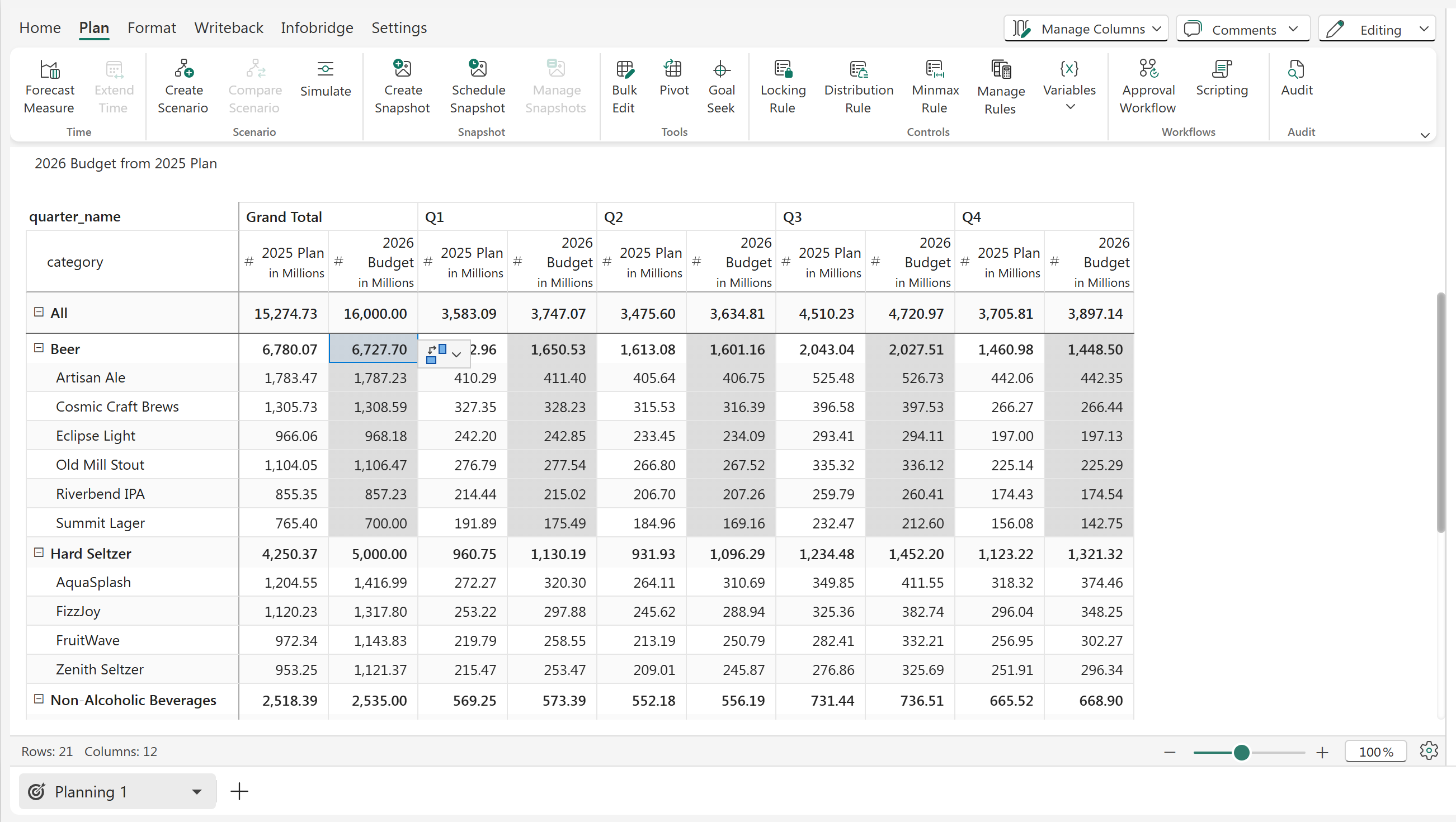
Task: Collapse the Hard Seltzer group
Action: pos(39,552)
